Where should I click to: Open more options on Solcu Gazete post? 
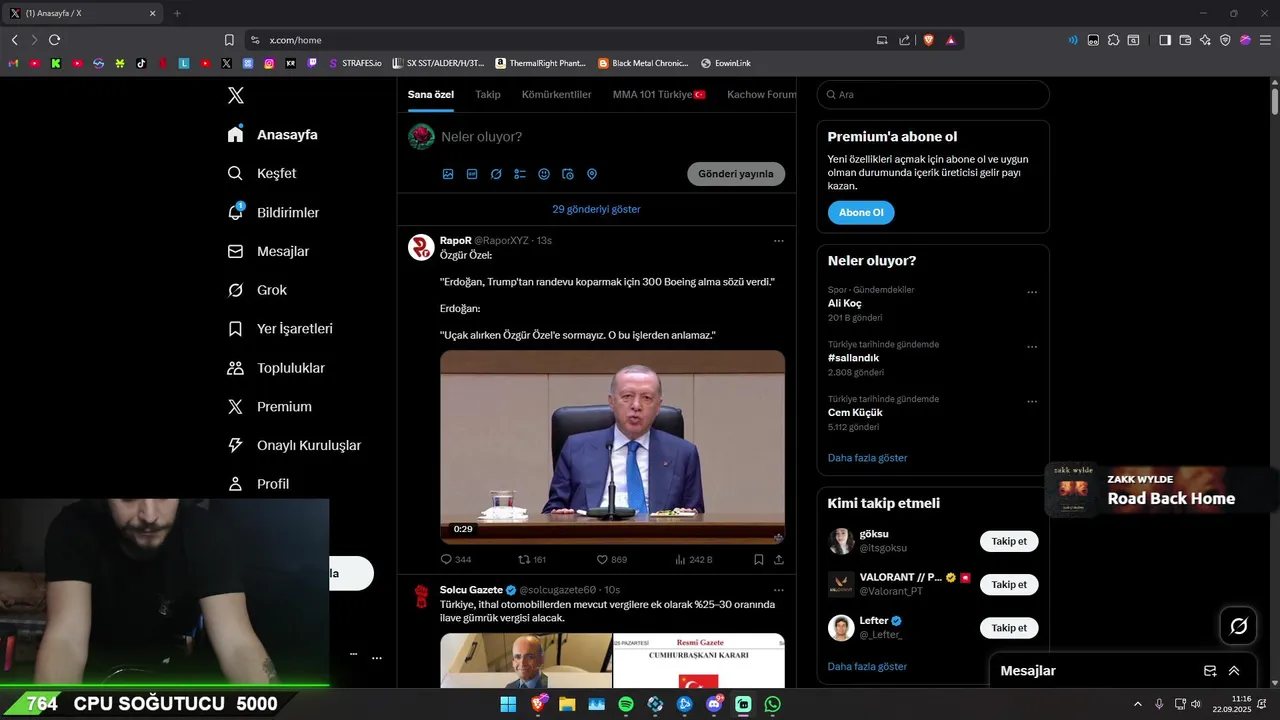(778, 590)
